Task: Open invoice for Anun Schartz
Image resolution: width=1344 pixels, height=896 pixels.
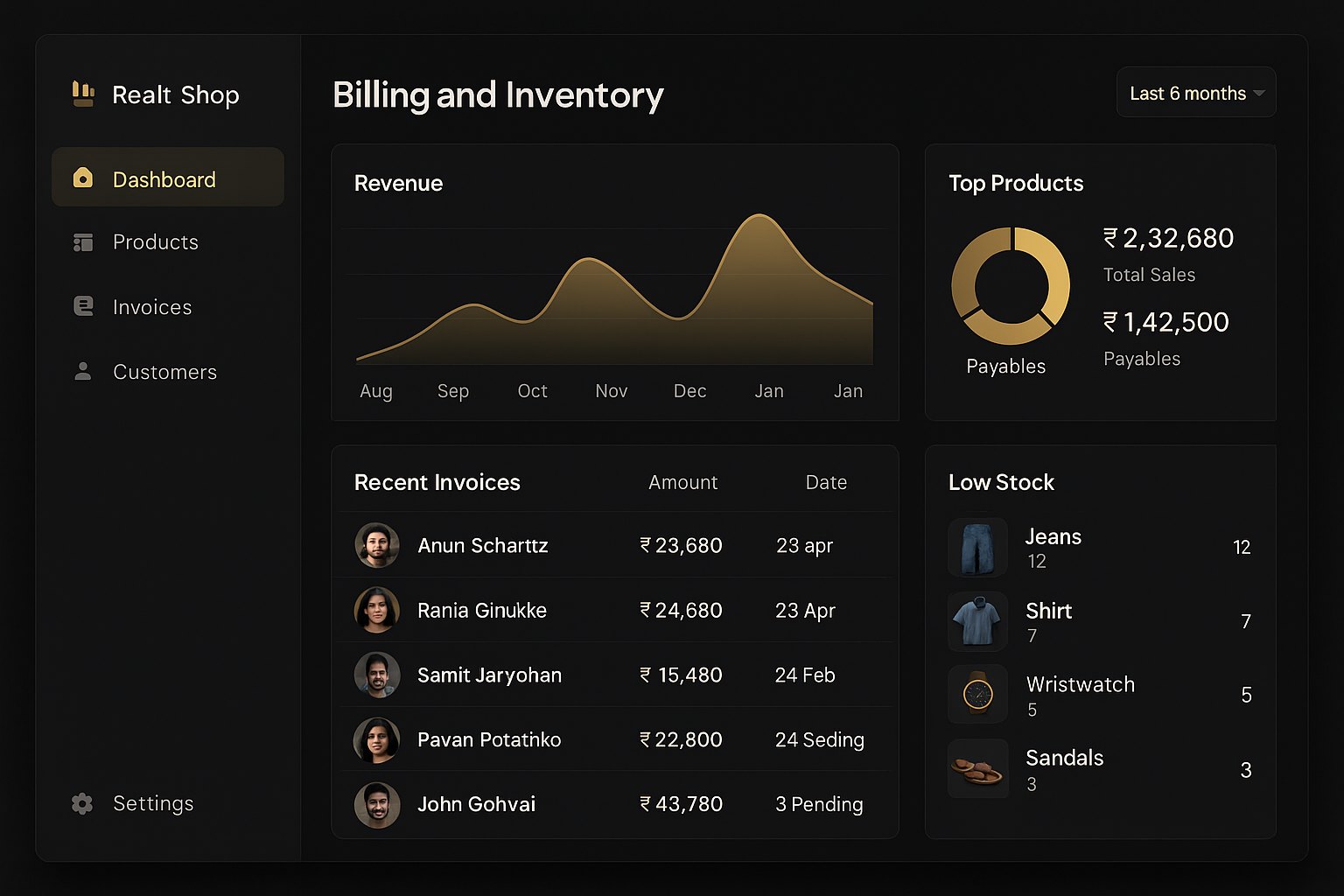Action: [615, 545]
